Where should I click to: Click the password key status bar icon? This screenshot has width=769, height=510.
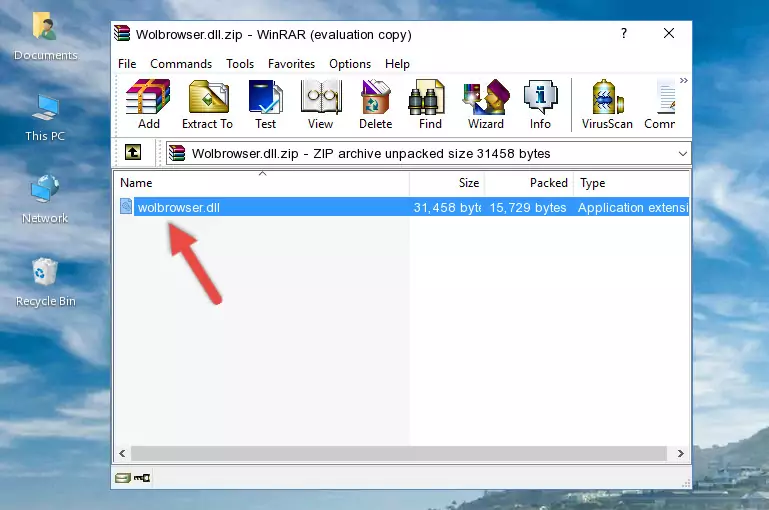click(142, 478)
